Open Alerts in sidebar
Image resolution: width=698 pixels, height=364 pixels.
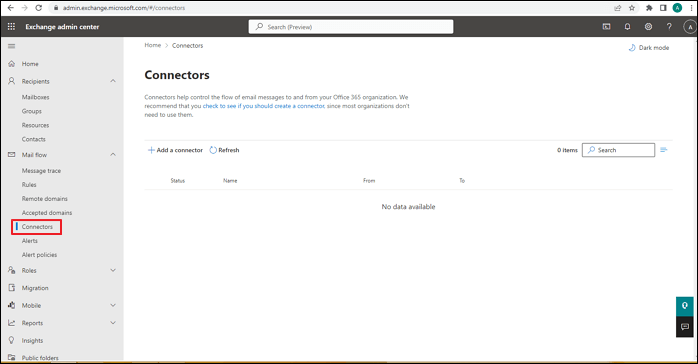(30, 241)
